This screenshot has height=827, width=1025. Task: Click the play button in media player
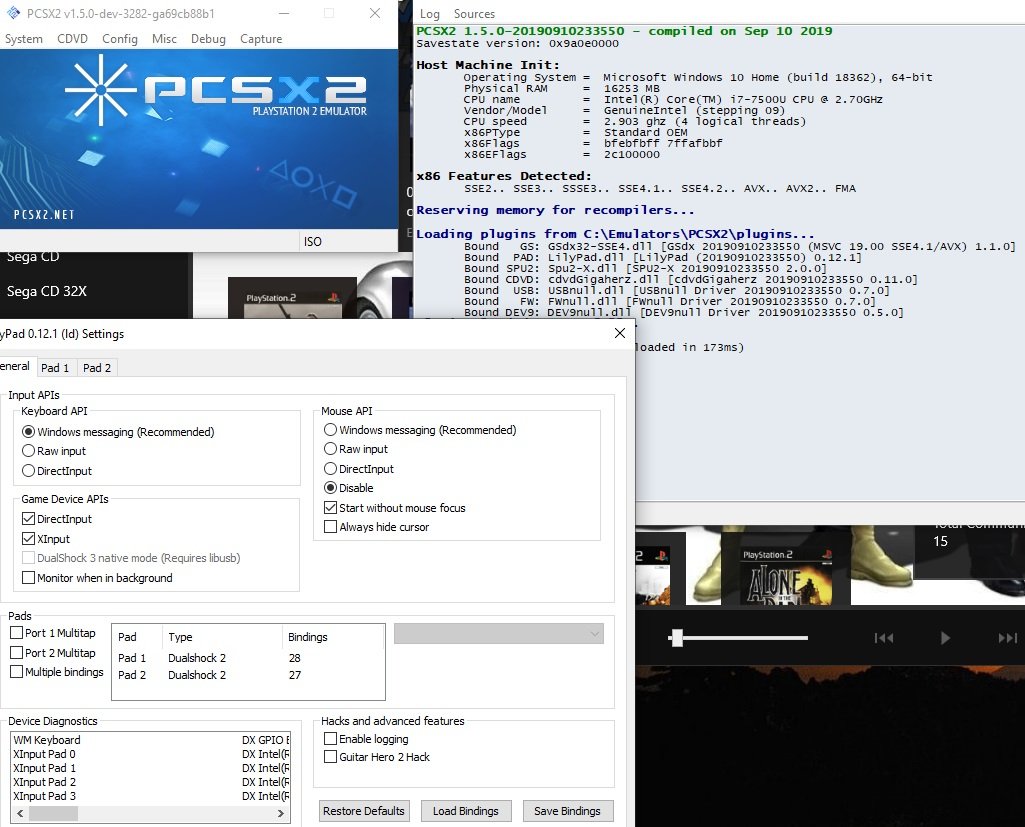coord(945,638)
